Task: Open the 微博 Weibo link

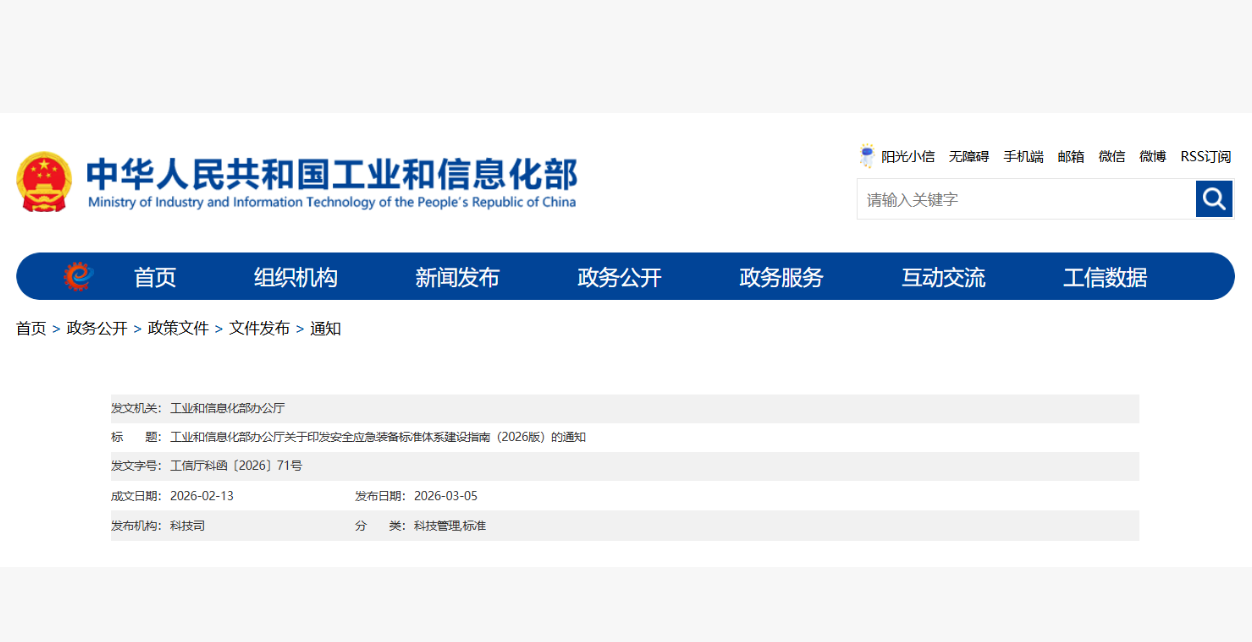Action: point(1151,156)
